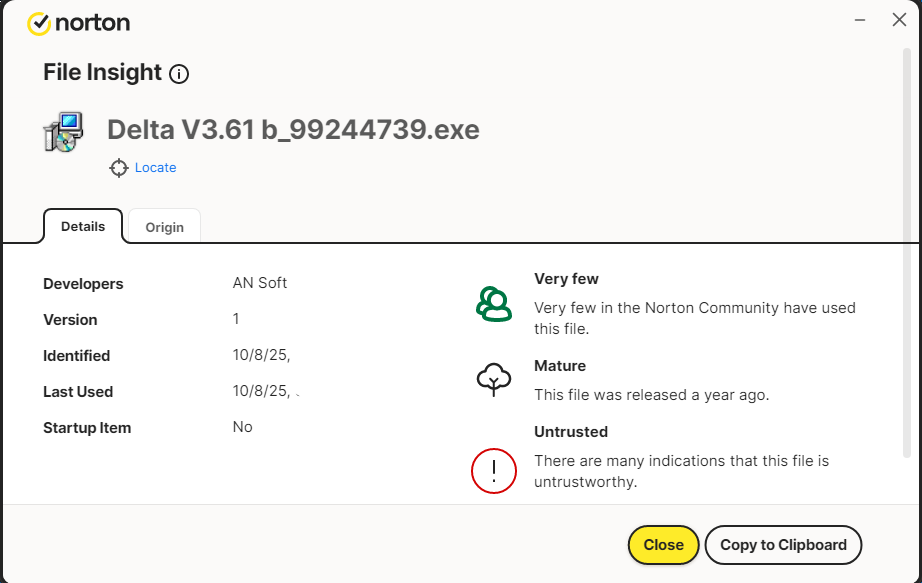This screenshot has width=922, height=583.
Task: Click the AN Soft developer value
Action: coord(260,283)
